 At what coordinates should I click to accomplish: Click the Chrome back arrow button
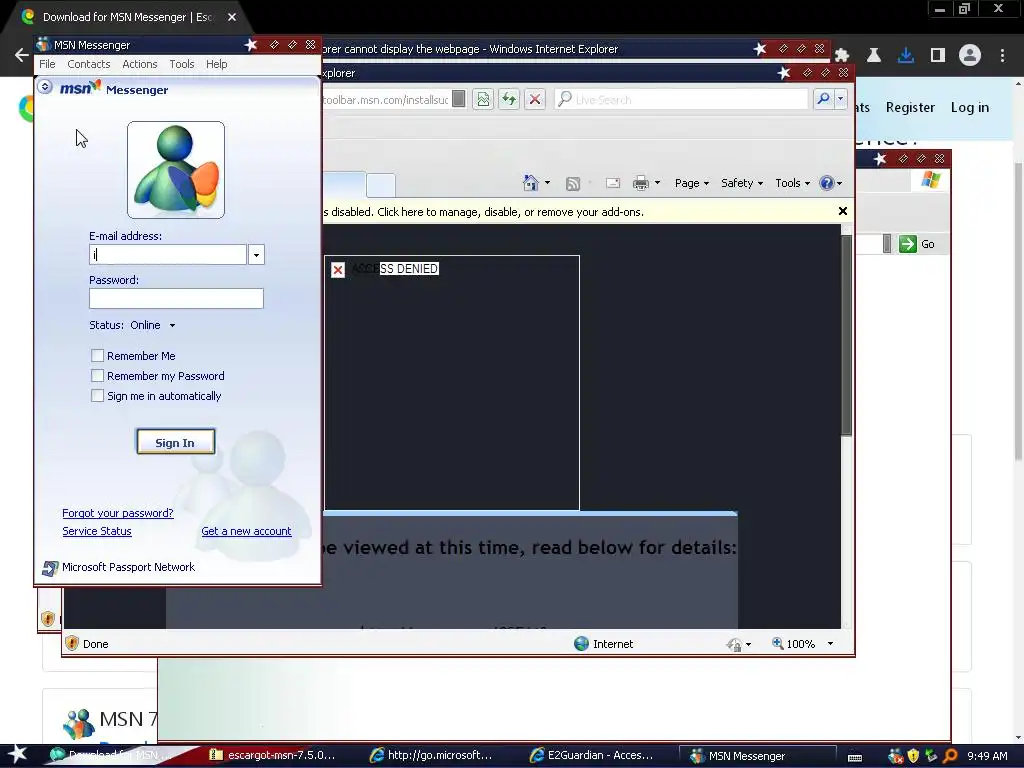pyautogui.click(x=22, y=56)
